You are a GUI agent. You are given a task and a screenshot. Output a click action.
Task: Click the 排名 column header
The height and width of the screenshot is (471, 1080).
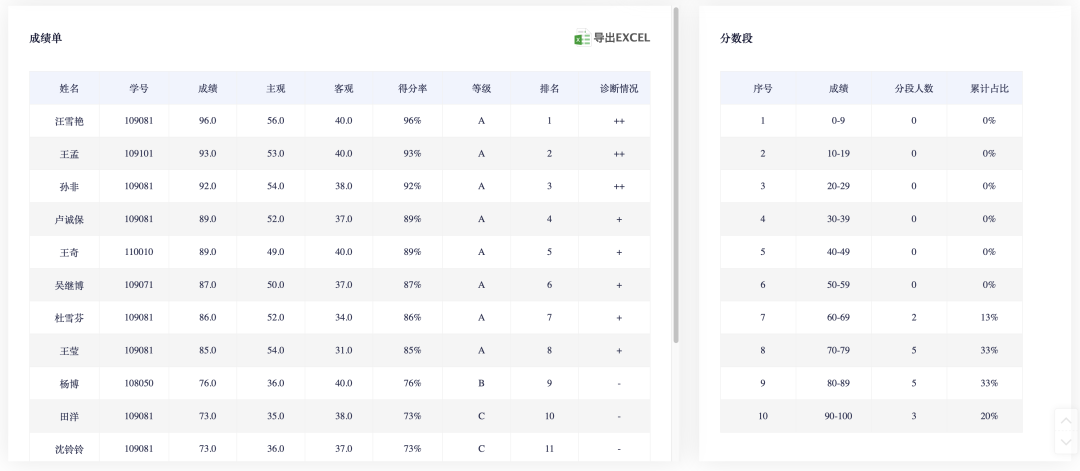pyautogui.click(x=549, y=88)
